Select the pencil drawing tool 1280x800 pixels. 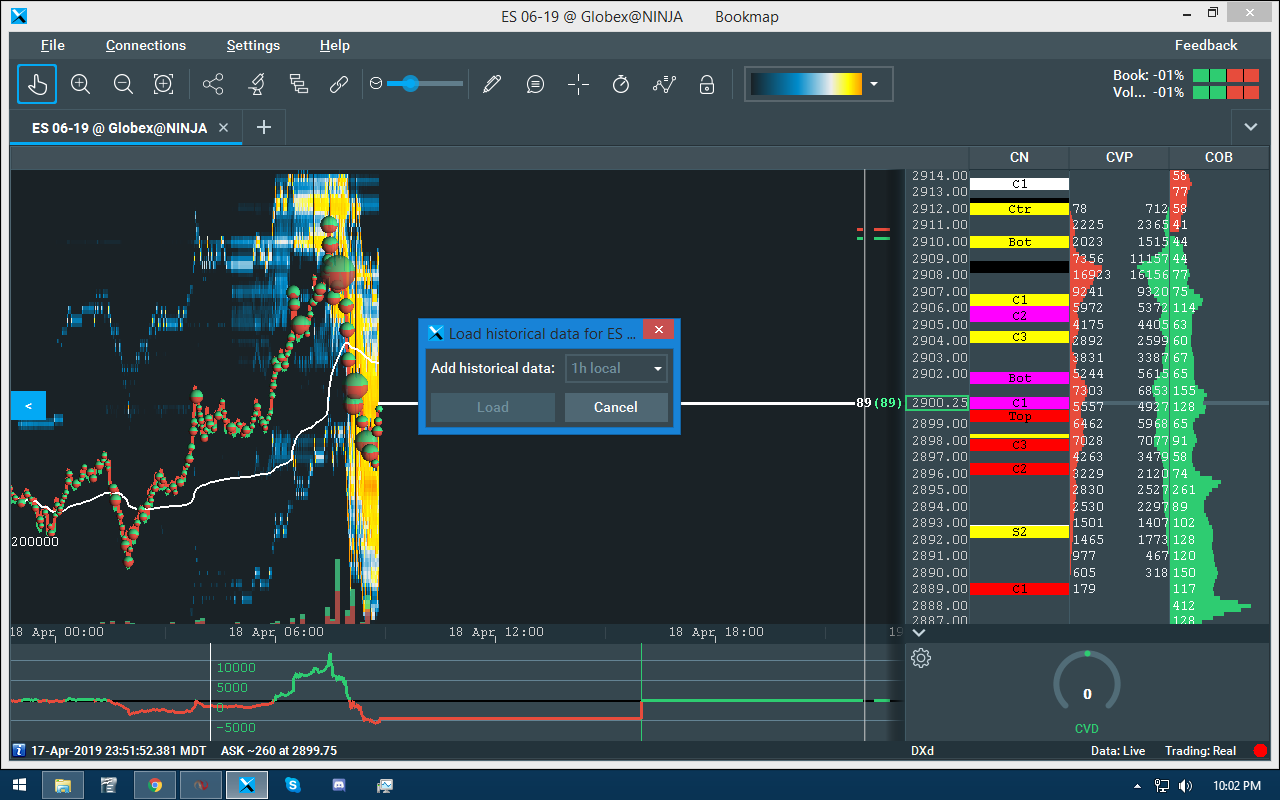coord(491,84)
